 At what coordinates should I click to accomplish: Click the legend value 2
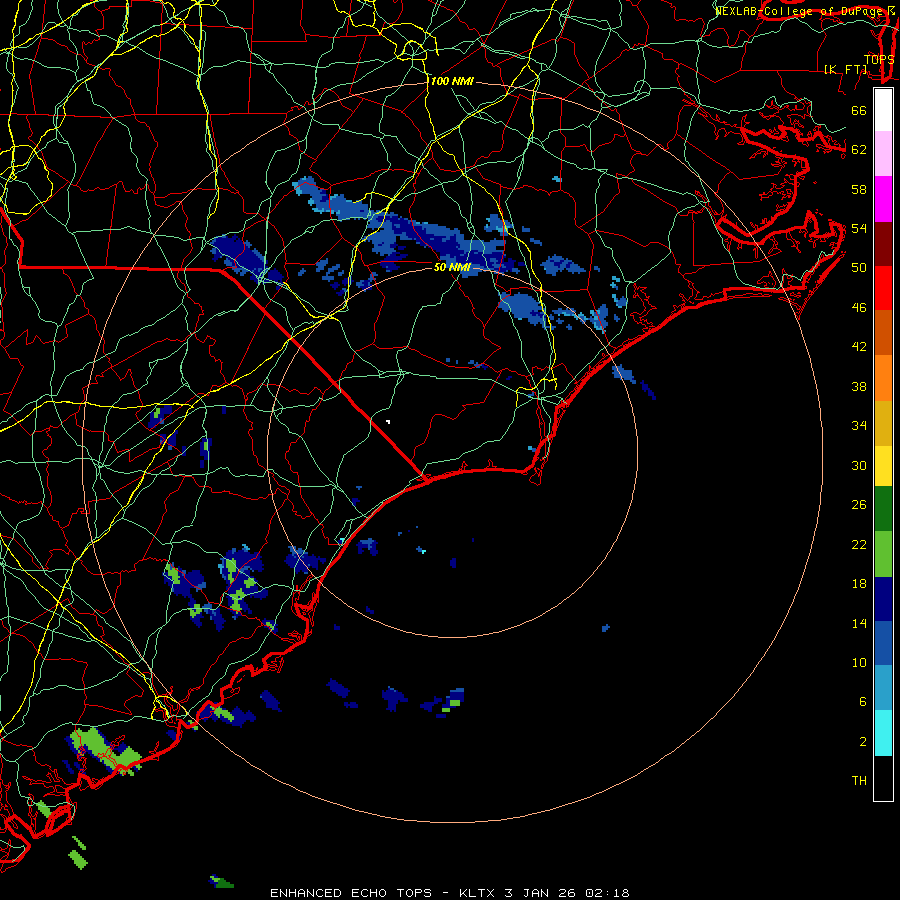click(863, 742)
